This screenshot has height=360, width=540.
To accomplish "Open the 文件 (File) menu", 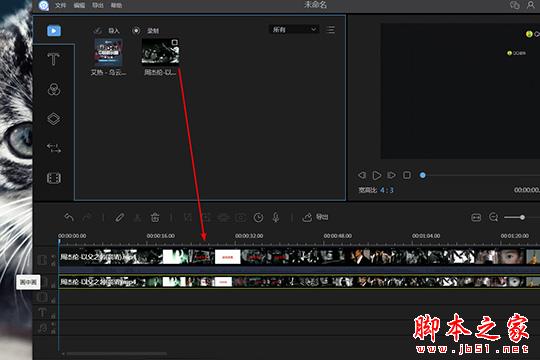I will [x=61, y=5].
